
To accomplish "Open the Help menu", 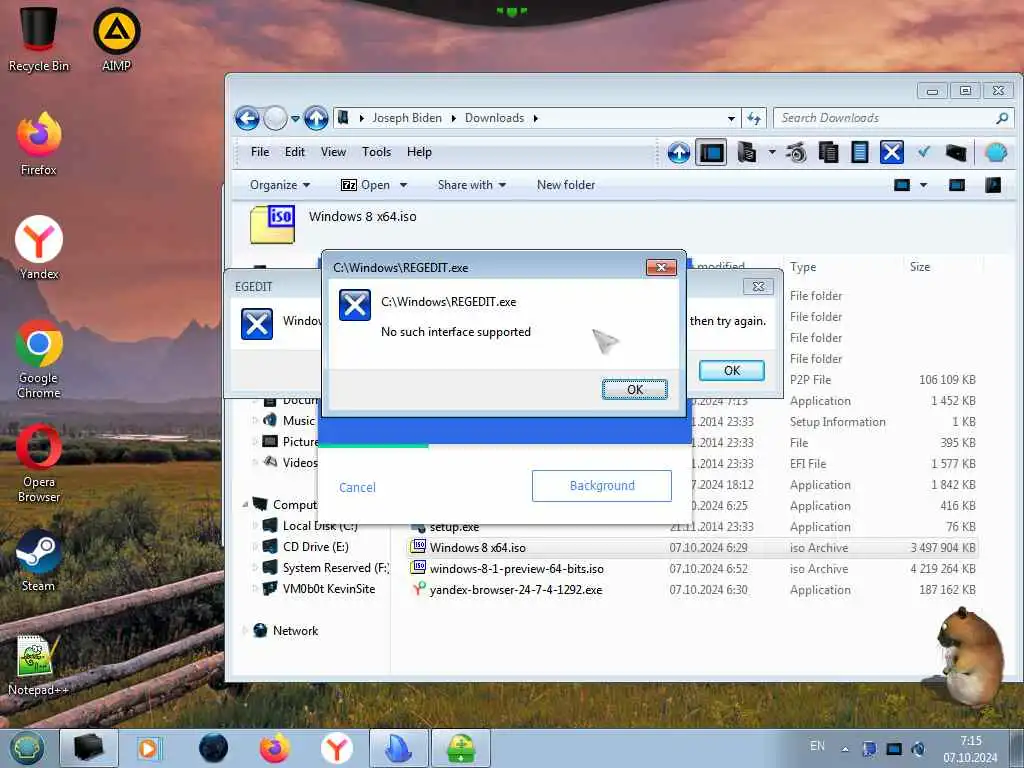I will (x=419, y=152).
